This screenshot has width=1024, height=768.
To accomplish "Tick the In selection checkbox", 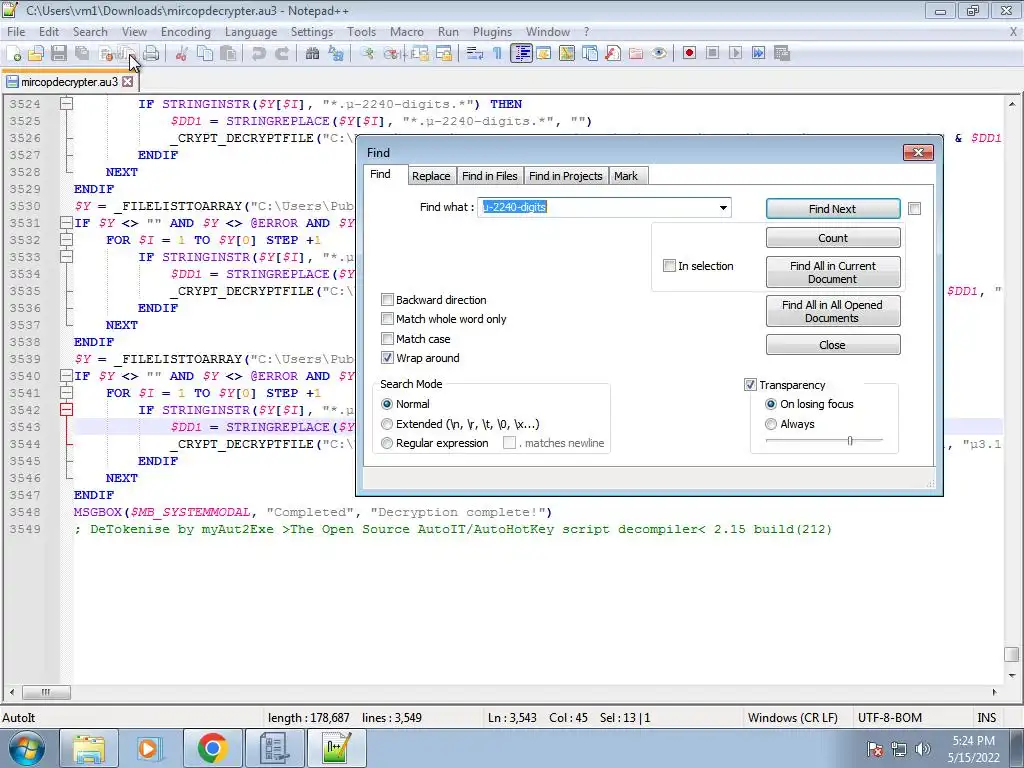I will [669, 266].
